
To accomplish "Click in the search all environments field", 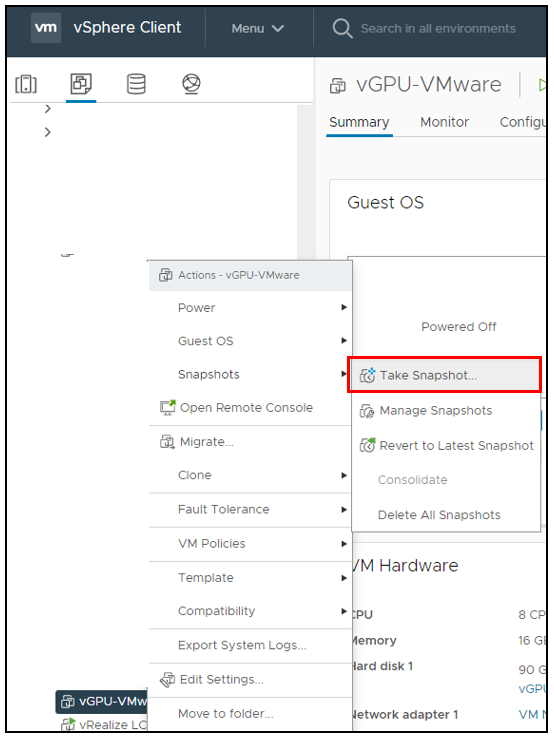I will [438, 29].
